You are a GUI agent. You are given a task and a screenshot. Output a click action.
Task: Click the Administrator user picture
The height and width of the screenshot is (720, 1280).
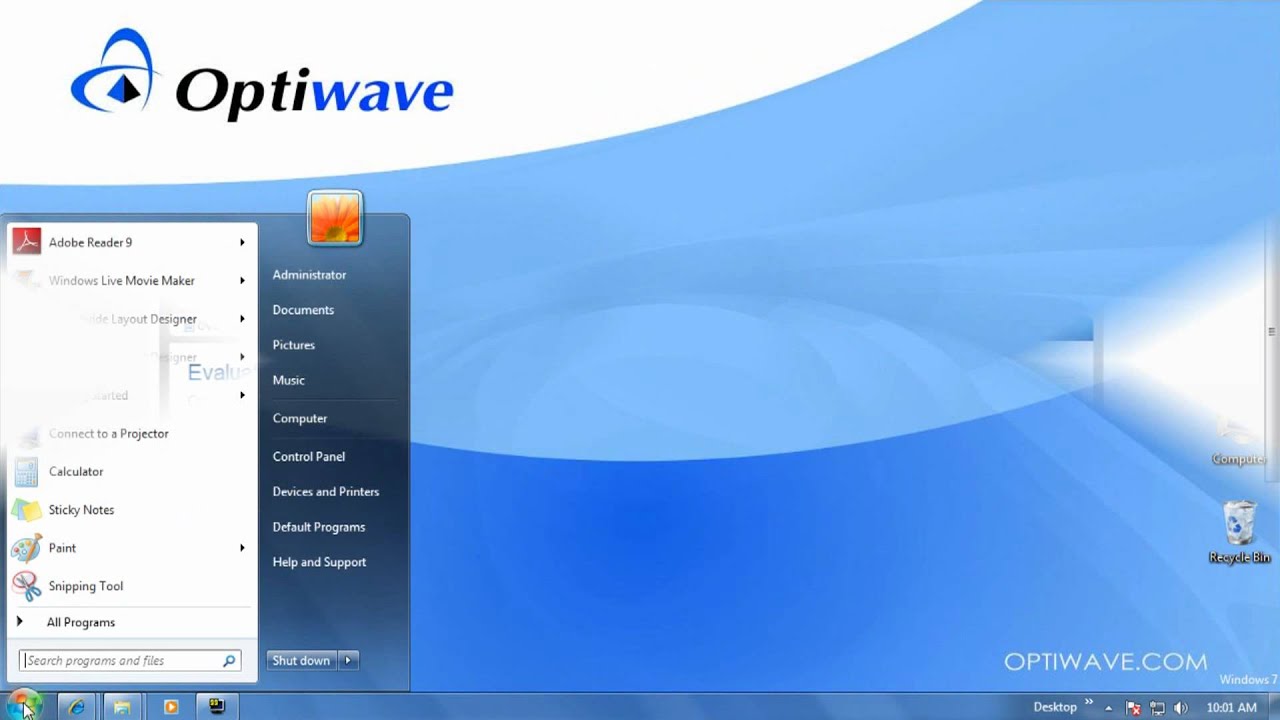[x=335, y=218]
